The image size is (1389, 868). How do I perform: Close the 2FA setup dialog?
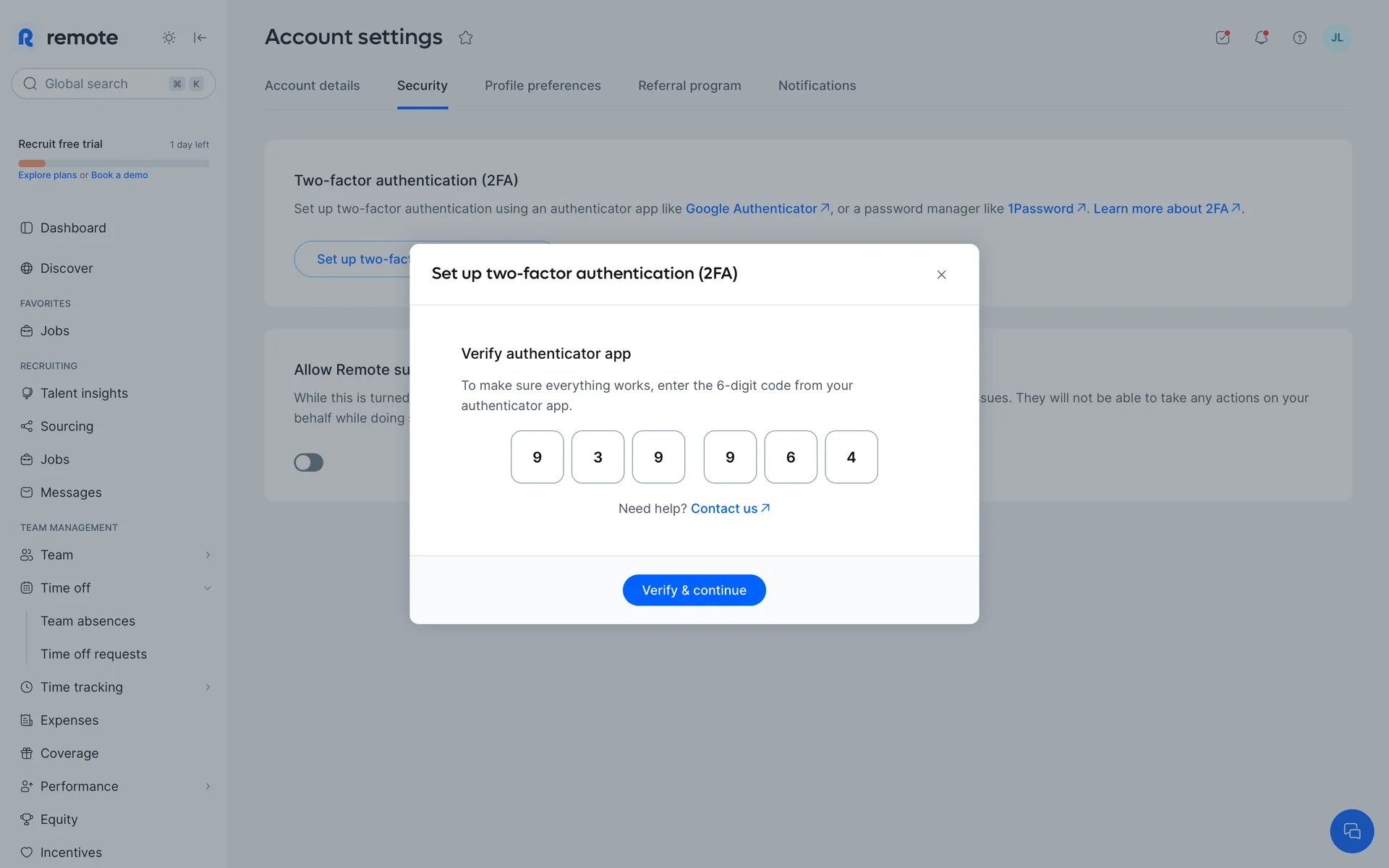tap(941, 275)
